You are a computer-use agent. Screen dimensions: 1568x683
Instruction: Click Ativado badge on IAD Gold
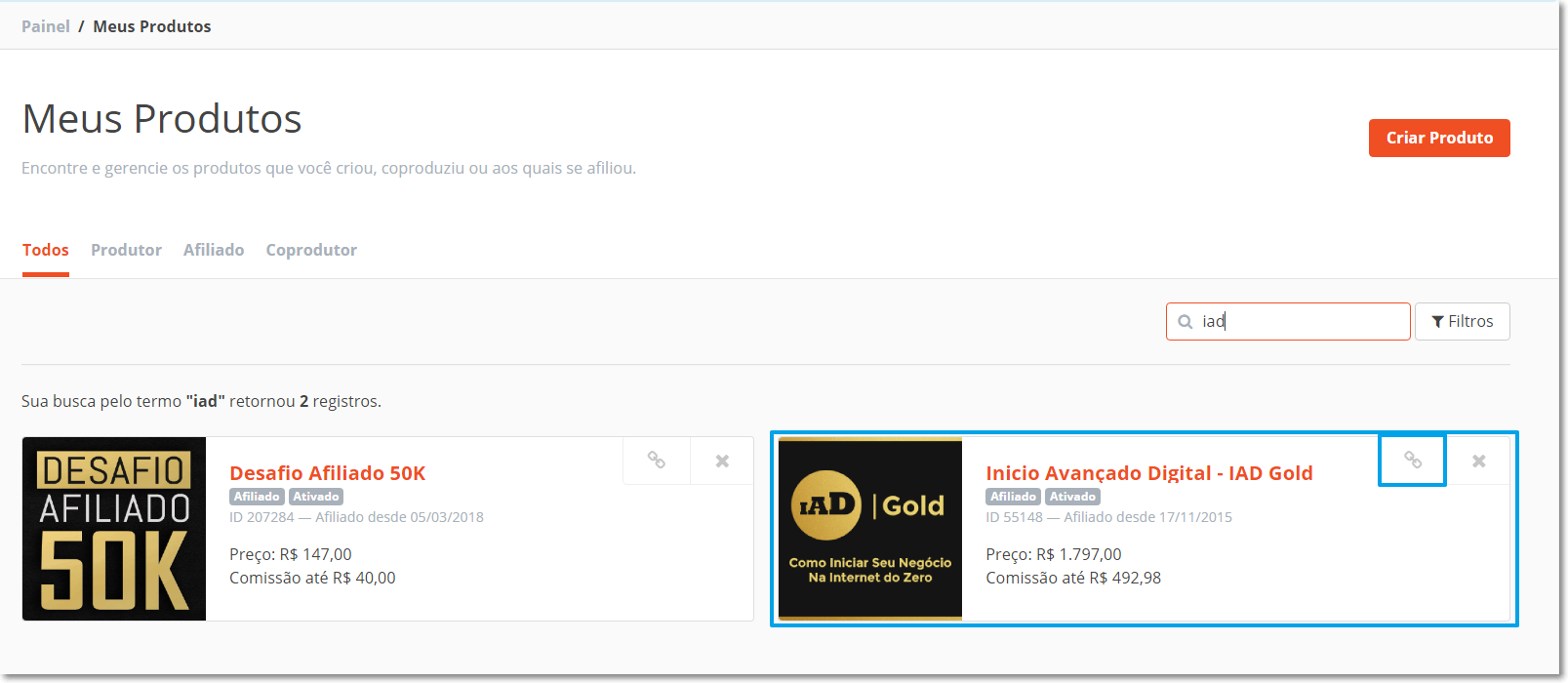(1072, 497)
